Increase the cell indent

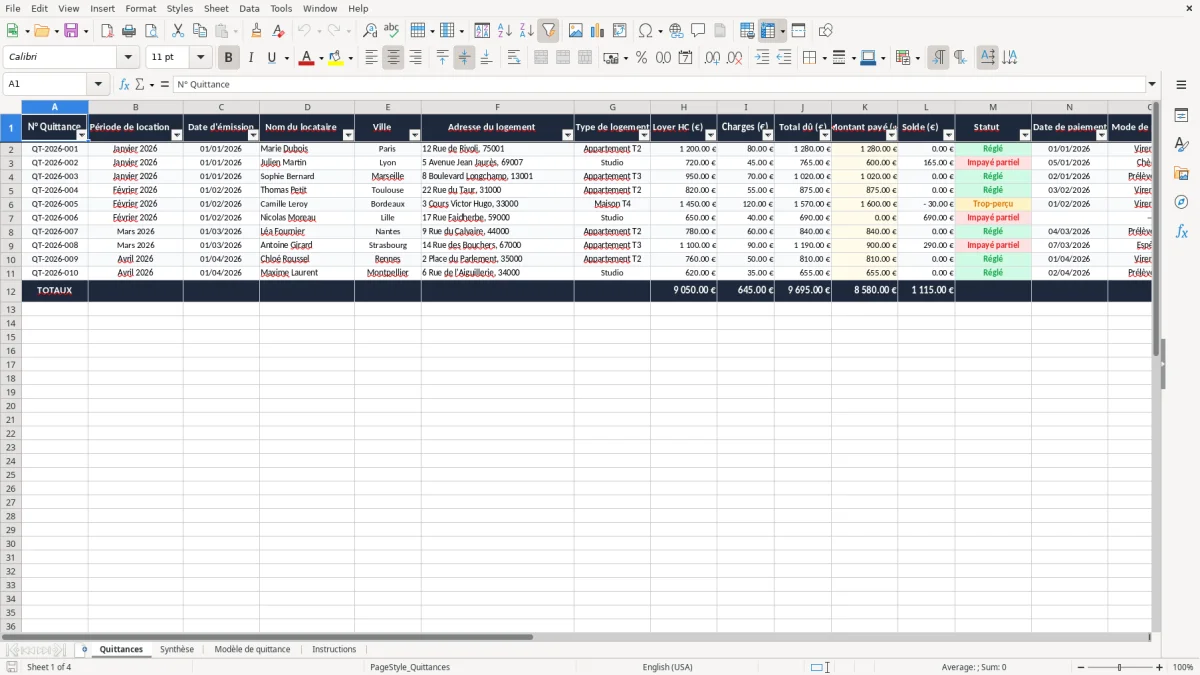(762, 58)
